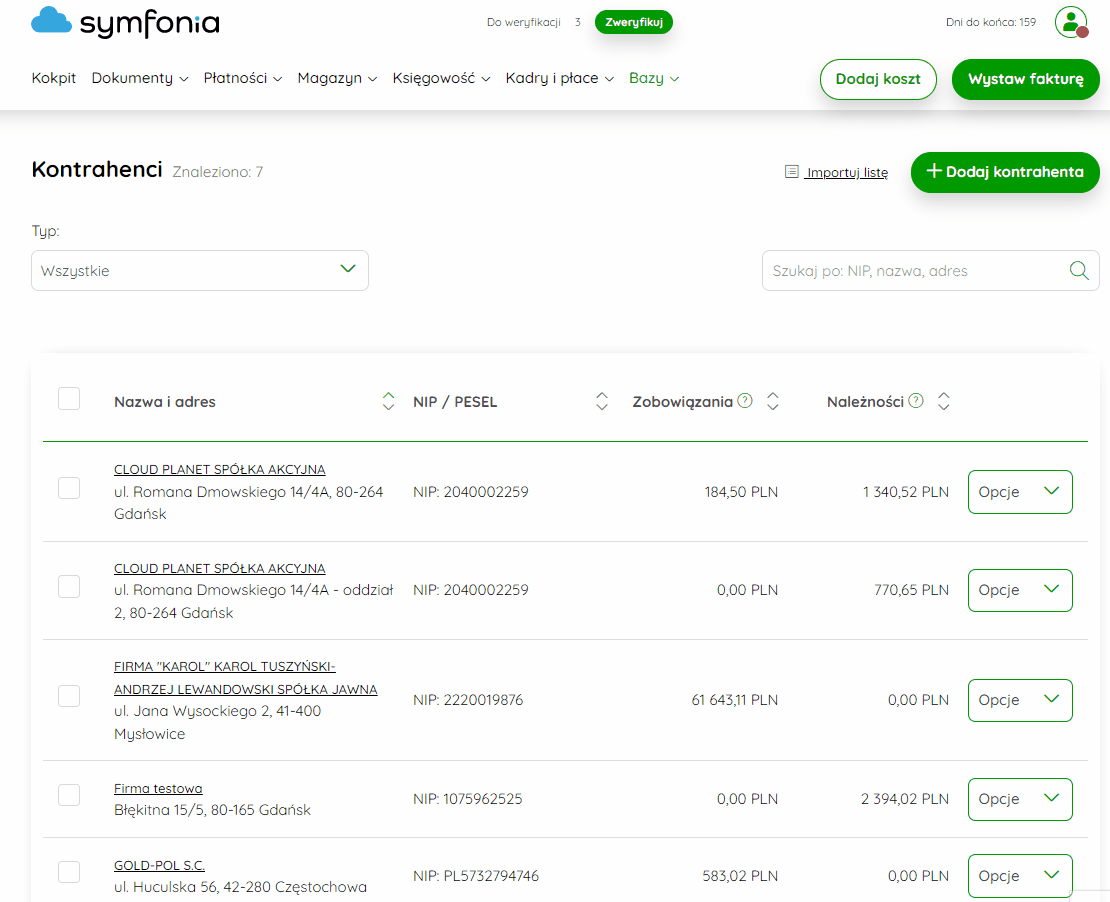The image size is (1110, 902).
Task: Check the GOLD-POL S.C. row checkbox
Action: (69, 872)
